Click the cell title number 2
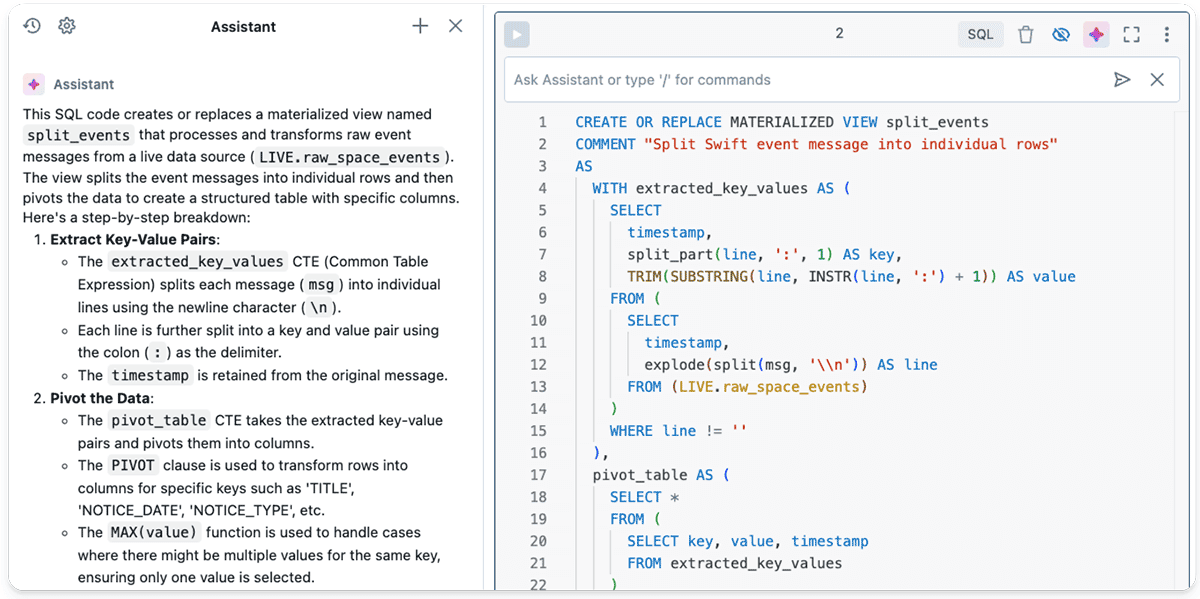The image size is (1200, 599). [x=839, y=34]
